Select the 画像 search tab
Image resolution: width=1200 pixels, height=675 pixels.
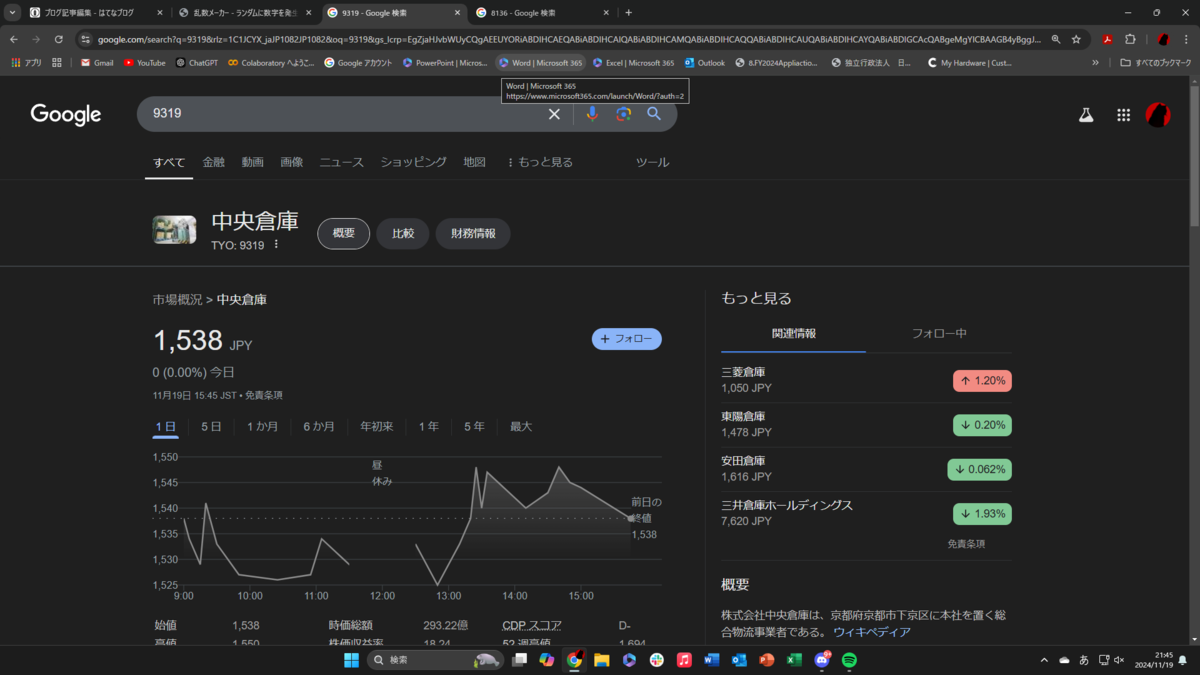pos(292,162)
